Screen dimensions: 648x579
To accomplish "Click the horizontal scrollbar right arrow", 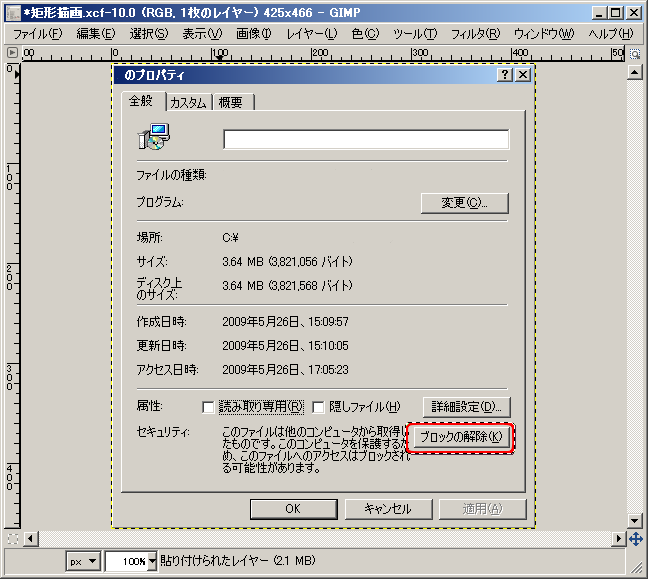I will click(619, 538).
